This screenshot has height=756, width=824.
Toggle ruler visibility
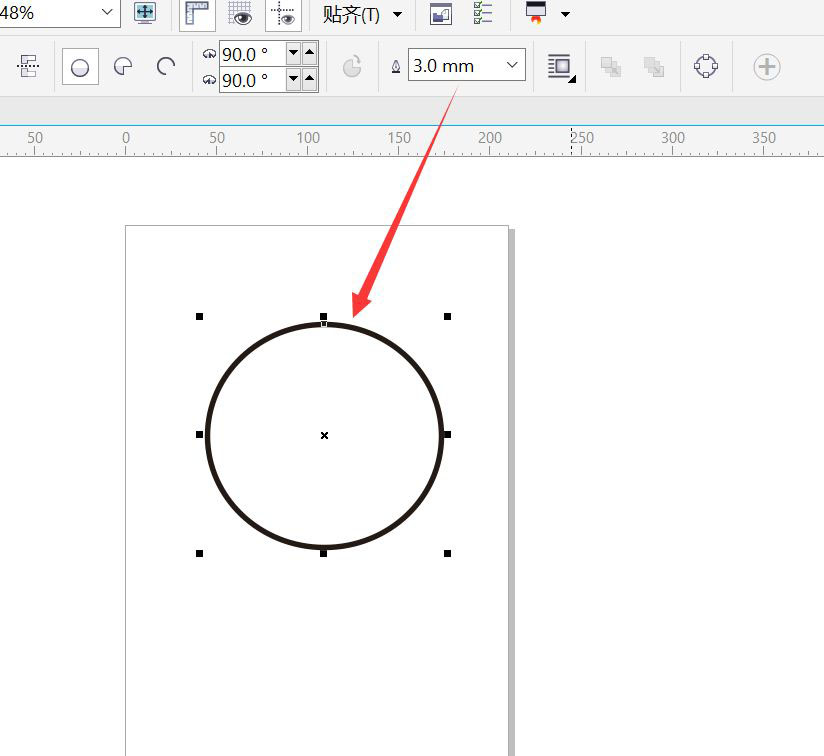pos(201,14)
